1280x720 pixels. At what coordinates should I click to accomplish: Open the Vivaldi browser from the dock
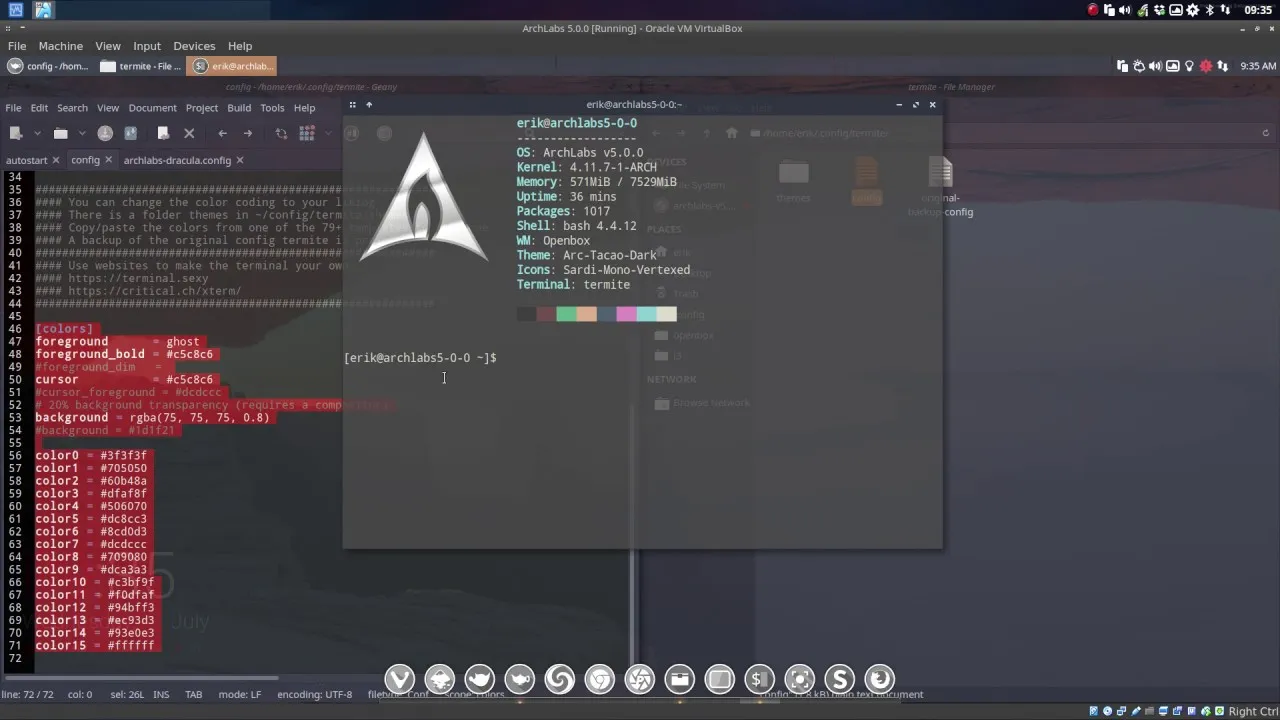(x=398, y=679)
